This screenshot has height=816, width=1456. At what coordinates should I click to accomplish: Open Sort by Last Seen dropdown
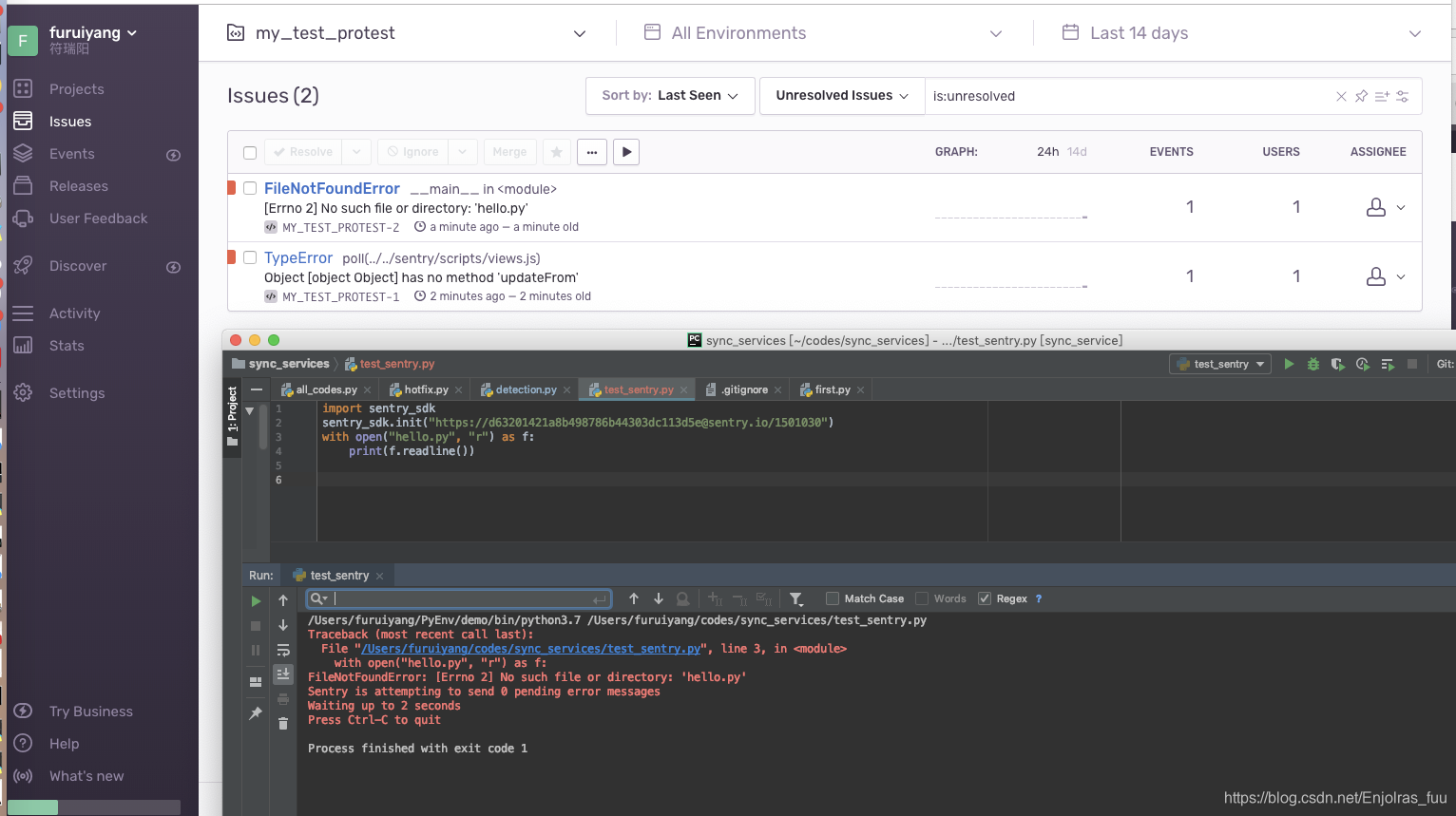click(x=670, y=96)
